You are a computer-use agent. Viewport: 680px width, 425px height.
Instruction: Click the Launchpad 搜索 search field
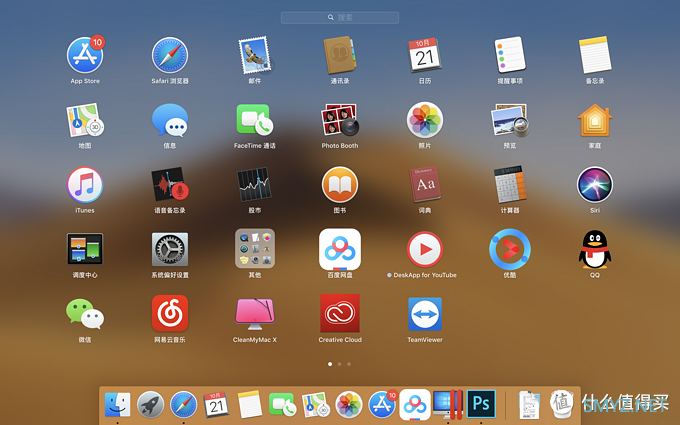point(340,17)
